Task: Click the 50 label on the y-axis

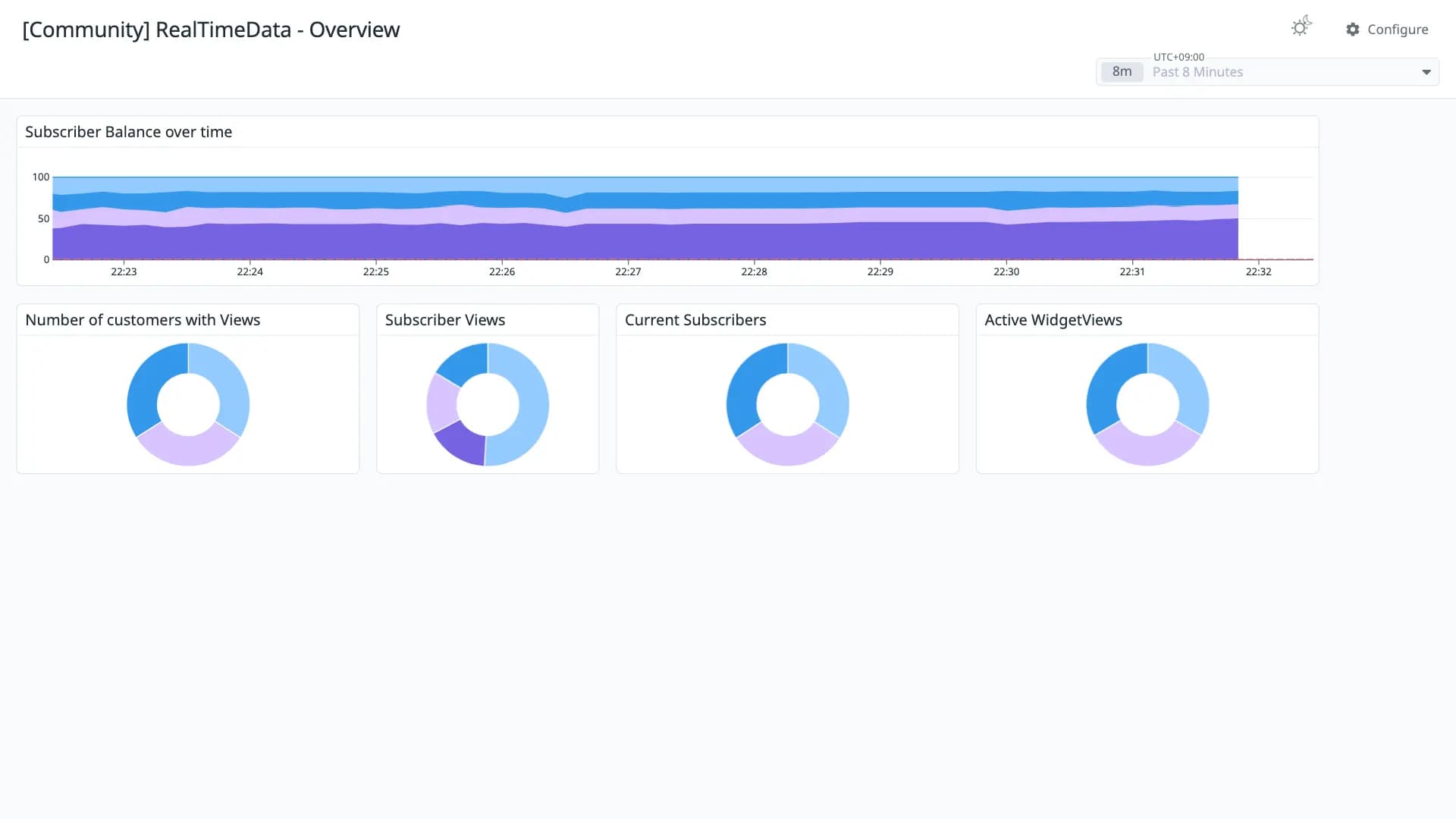Action: [43, 218]
